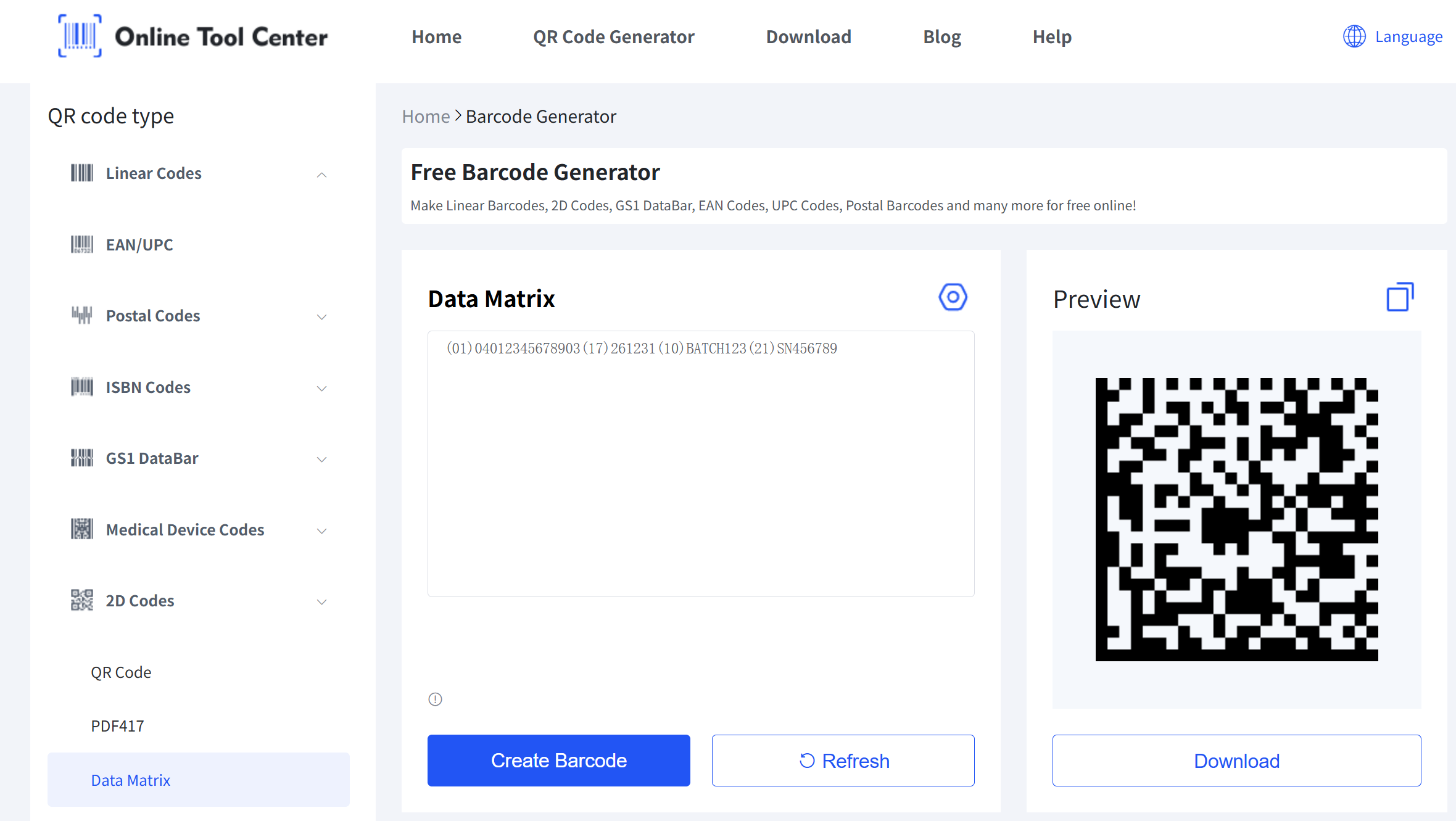Screen dimensions: 1456x821
Task: Expand the ISBN Codes section
Action: pyautogui.click(x=321, y=388)
